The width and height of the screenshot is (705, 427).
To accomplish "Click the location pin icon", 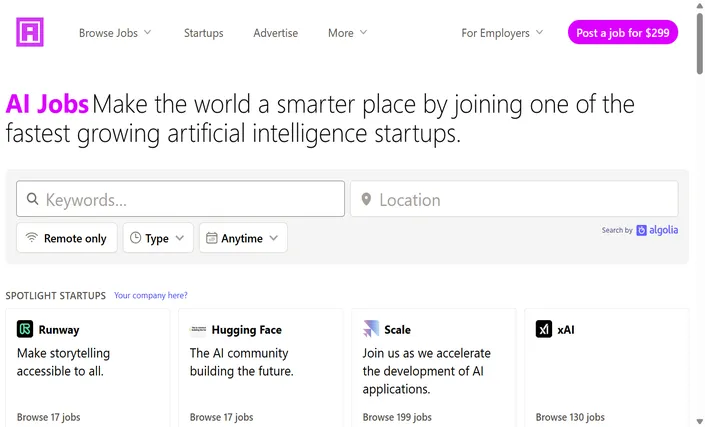I will (366, 199).
